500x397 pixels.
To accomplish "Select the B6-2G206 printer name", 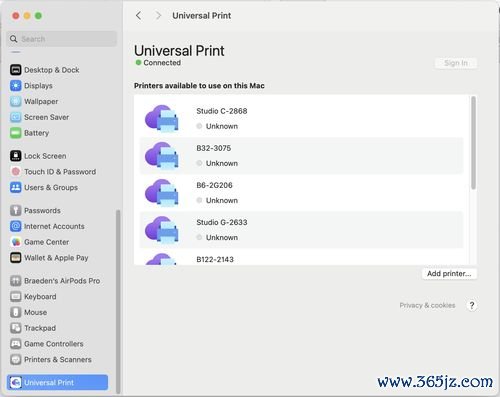I will [214, 185].
